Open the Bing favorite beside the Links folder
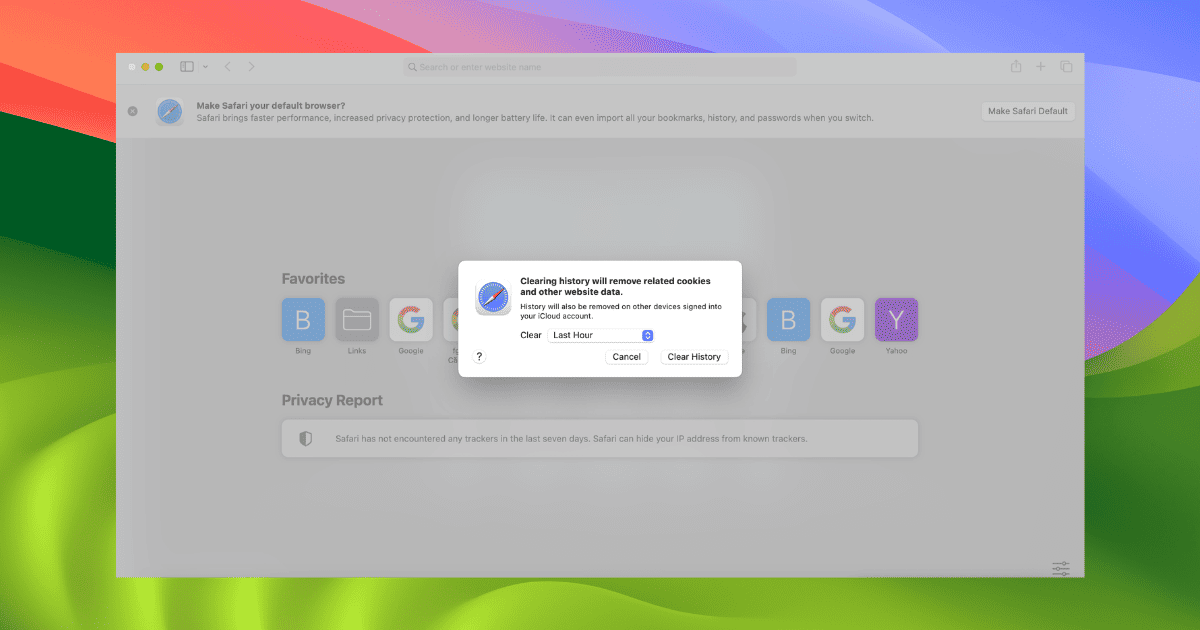1200x630 pixels. click(x=303, y=320)
